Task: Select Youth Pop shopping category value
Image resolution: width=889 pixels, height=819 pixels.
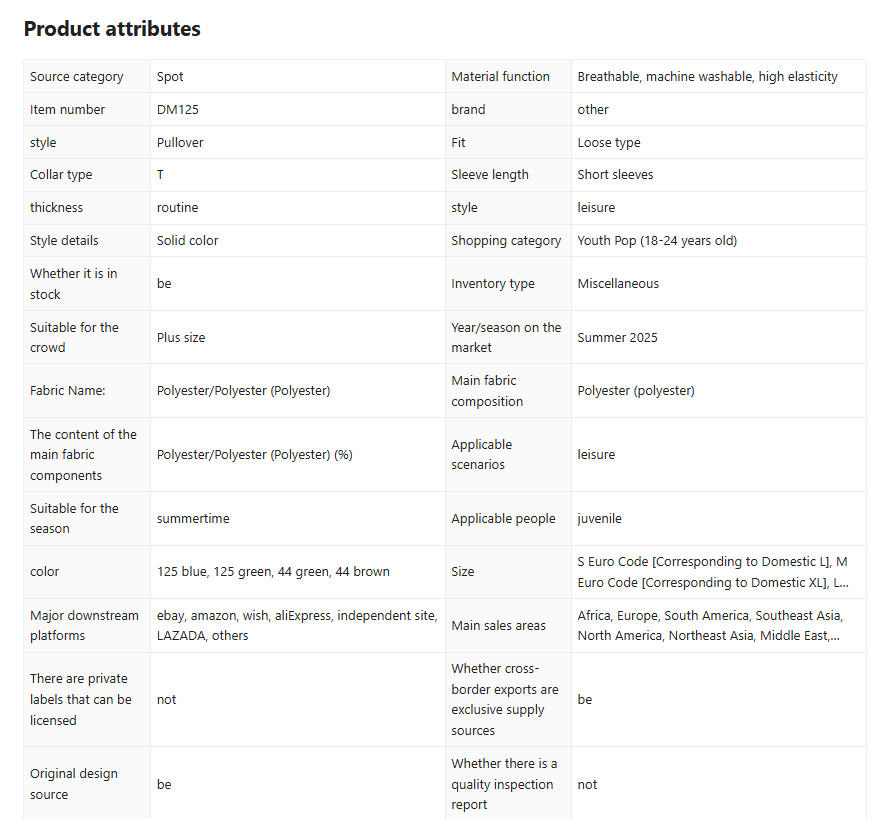Action: click(x=657, y=240)
